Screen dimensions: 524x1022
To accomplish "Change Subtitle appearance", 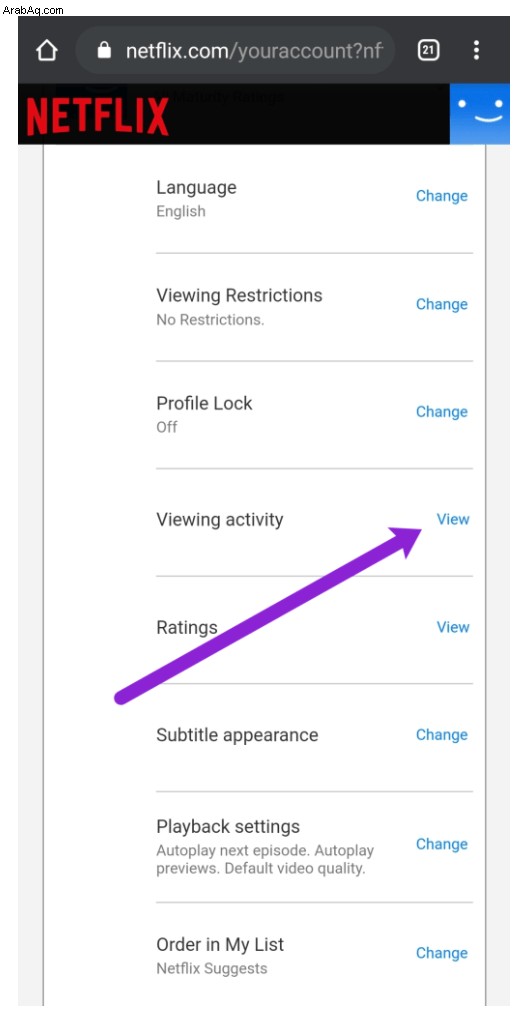I will point(441,735).
